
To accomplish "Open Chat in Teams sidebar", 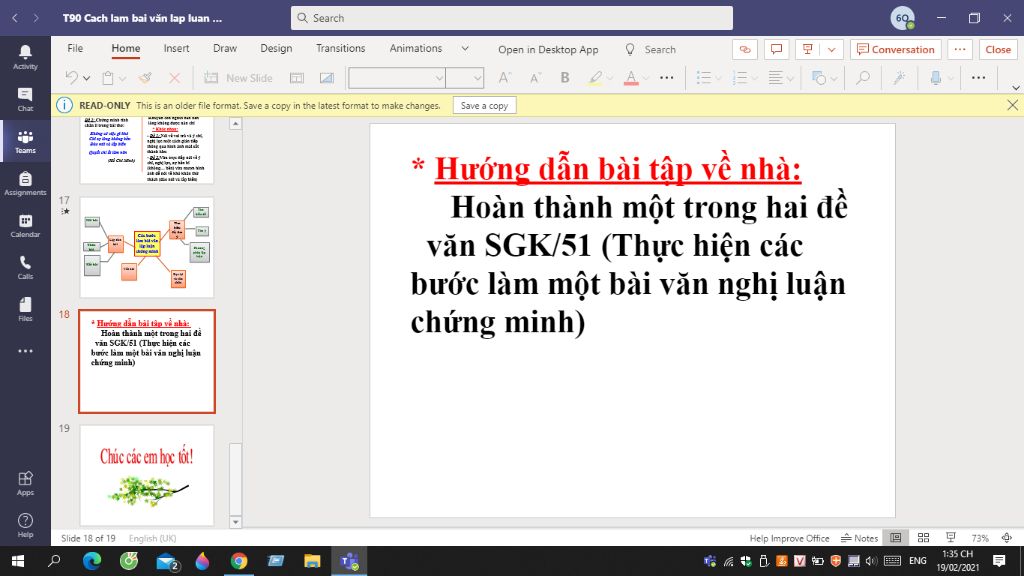I will (x=25, y=99).
